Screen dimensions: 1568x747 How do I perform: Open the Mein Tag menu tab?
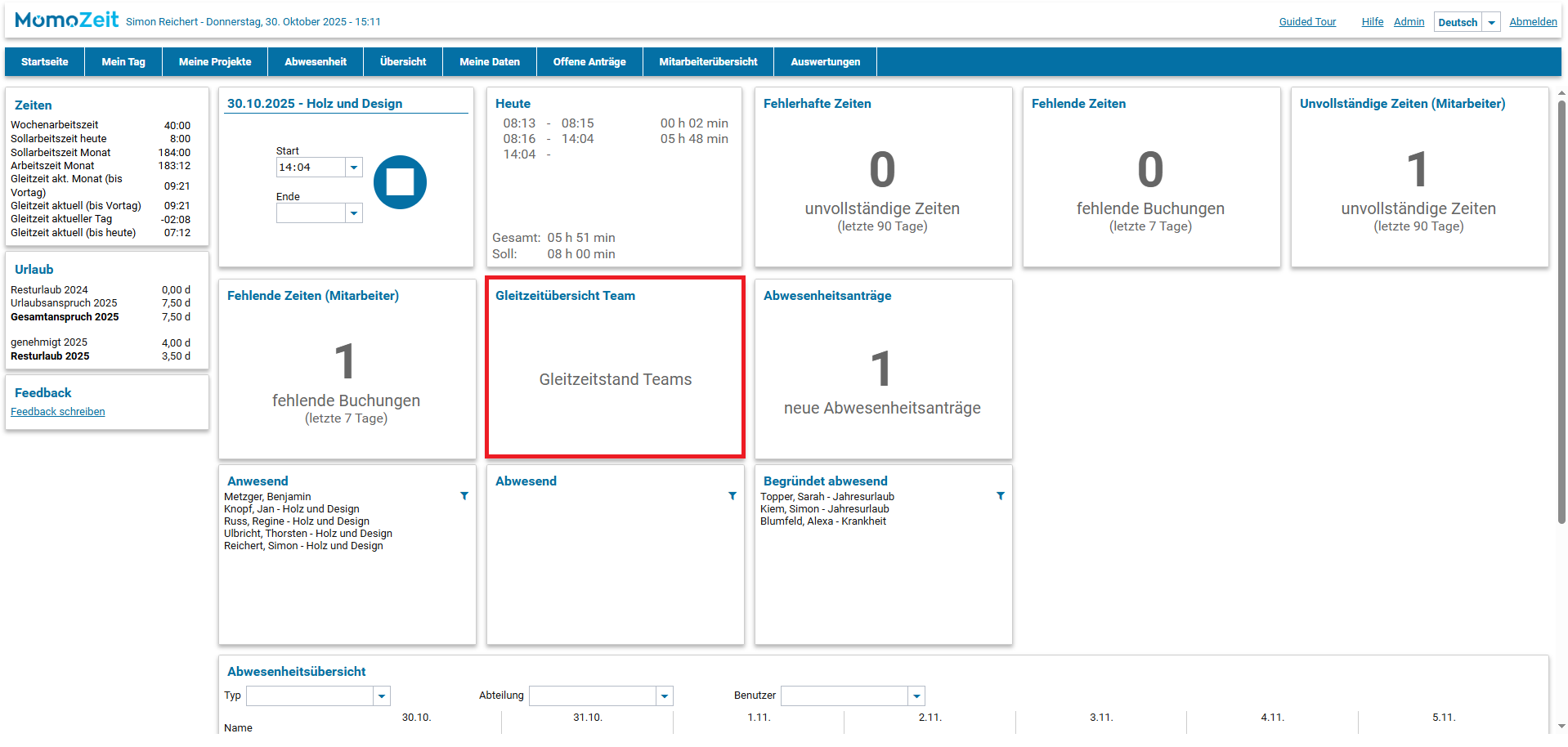click(x=123, y=62)
